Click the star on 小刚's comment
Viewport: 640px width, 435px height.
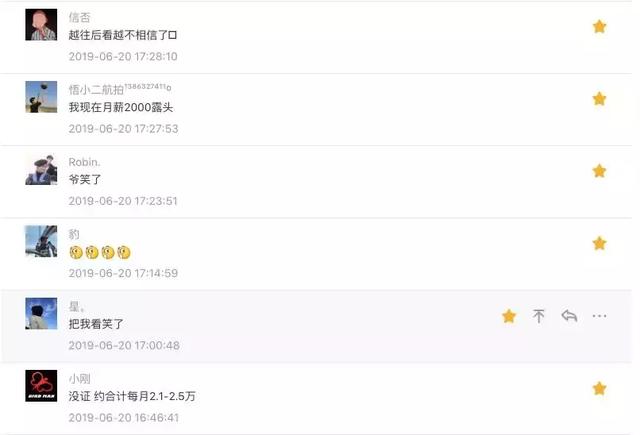tap(599, 388)
